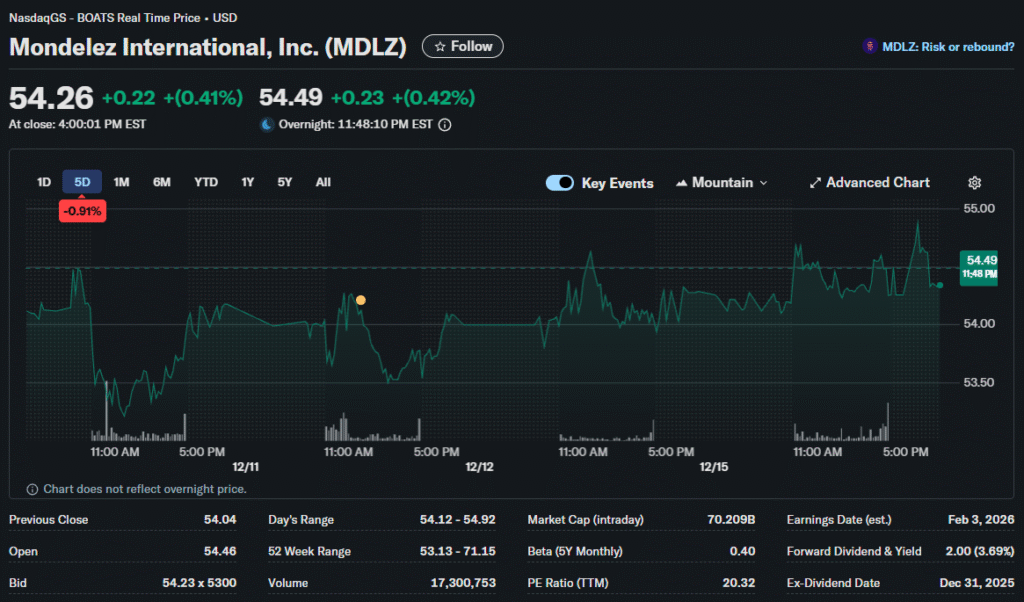Select the 1D time range tab

(44, 182)
